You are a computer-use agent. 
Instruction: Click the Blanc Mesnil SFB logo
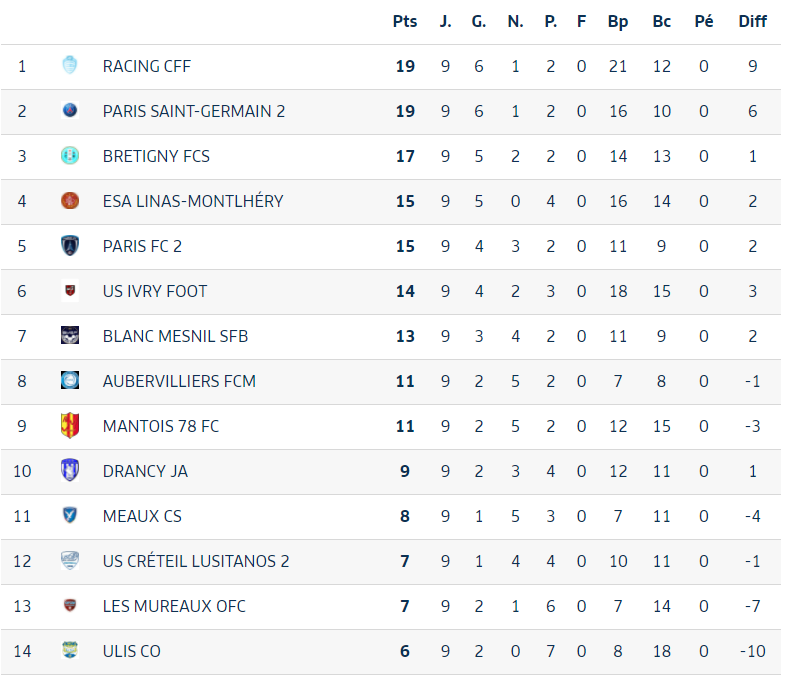[x=70, y=335]
